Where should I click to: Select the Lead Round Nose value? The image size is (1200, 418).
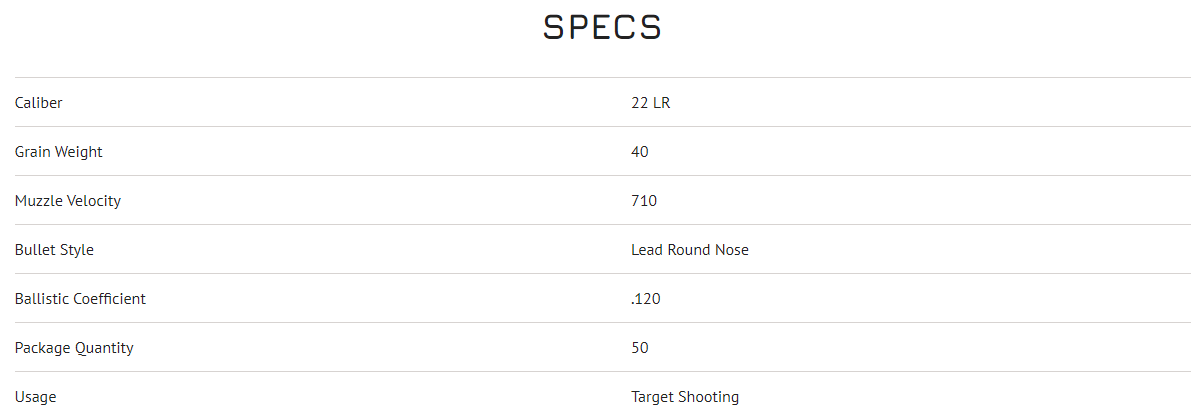(689, 250)
